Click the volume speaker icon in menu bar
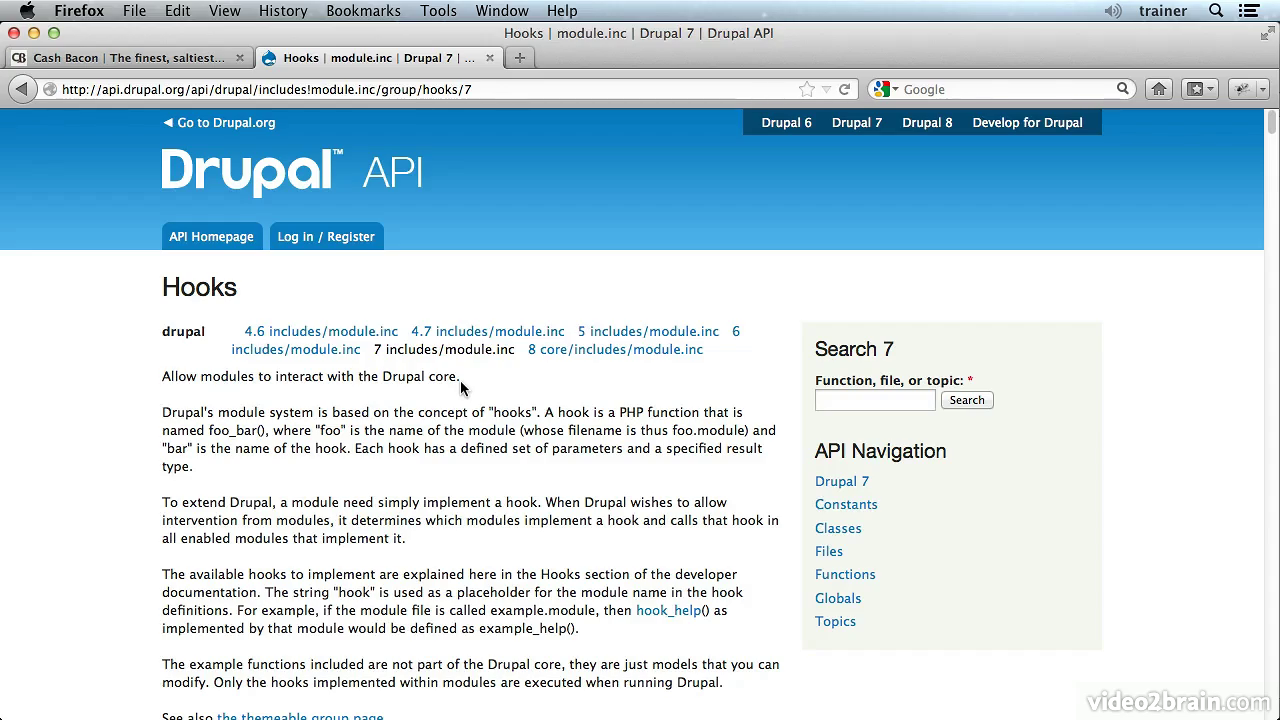The width and height of the screenshot is (1280, 720). pos(1113,11)
